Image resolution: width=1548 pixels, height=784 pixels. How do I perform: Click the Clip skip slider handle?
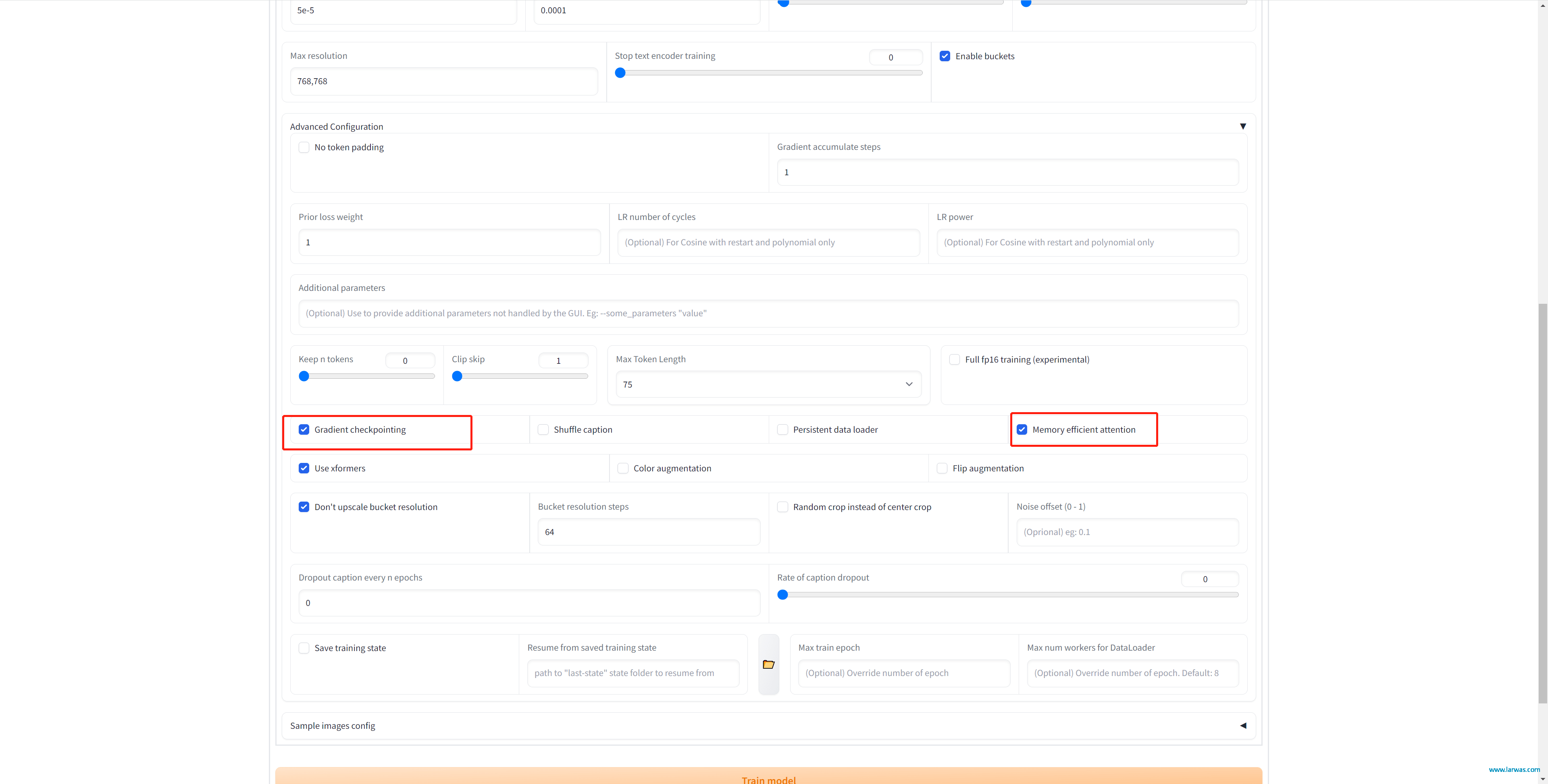[457, 376]
